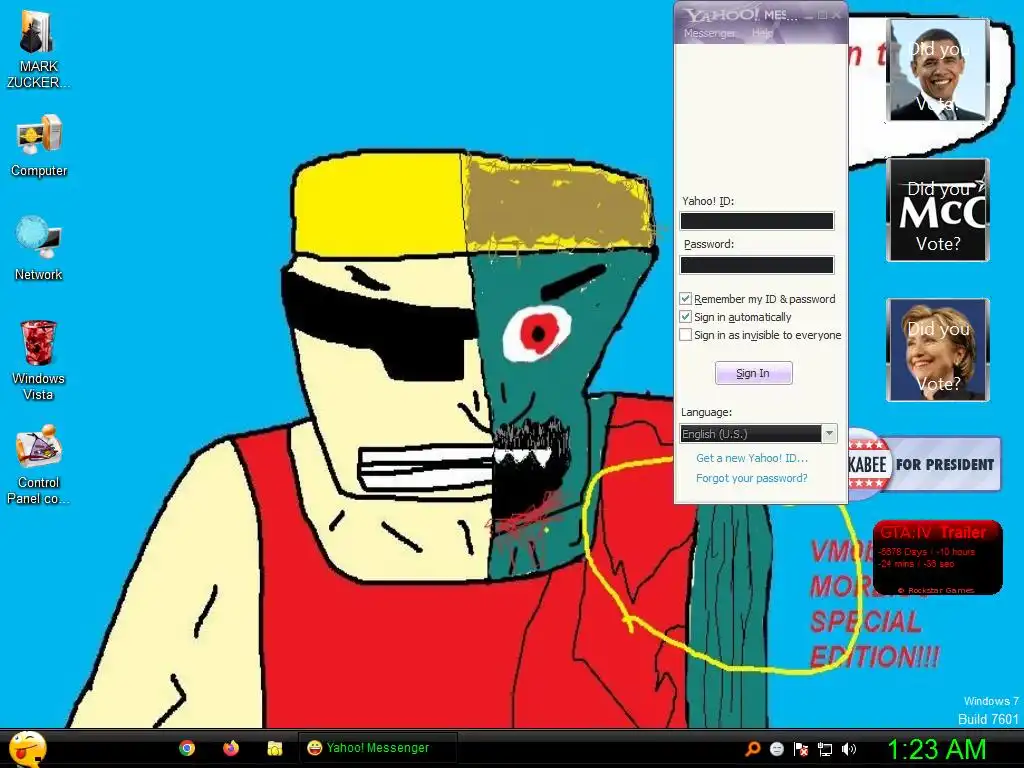The image size is (1024, 768).
Task: Click the Obama Did you Vote gadget
Action: 938,70
